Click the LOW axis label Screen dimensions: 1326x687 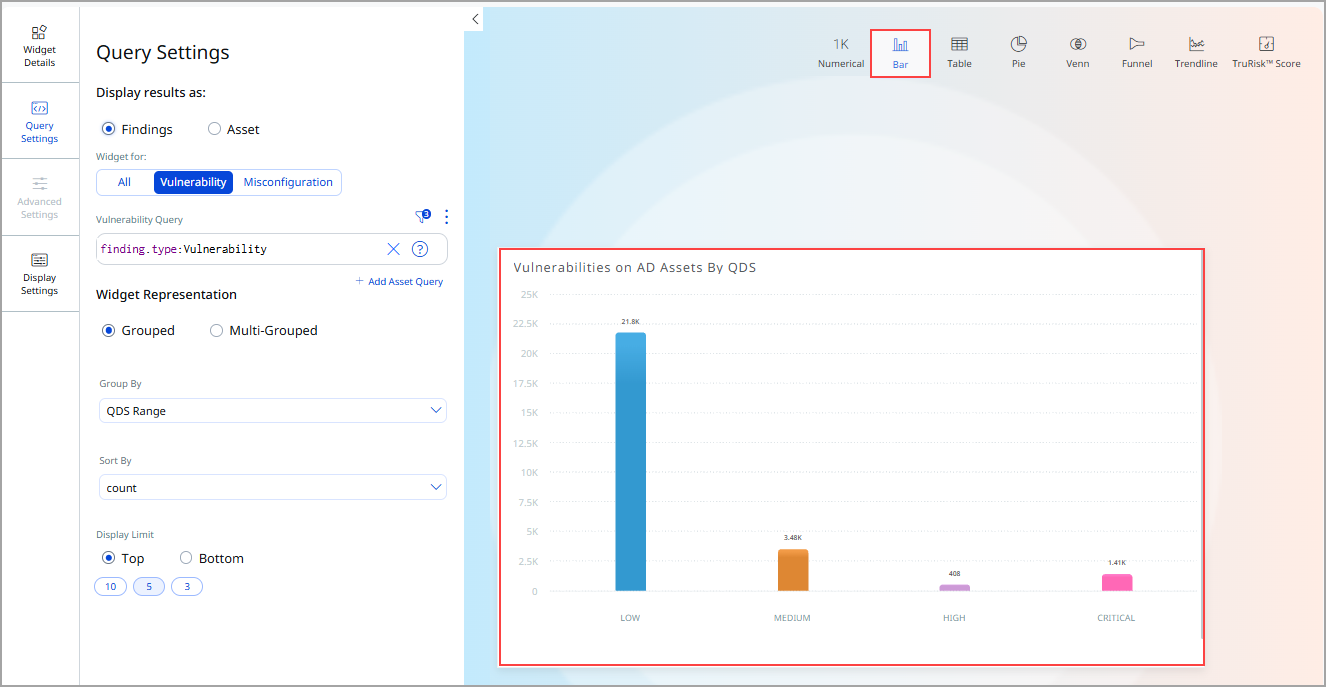630,618
